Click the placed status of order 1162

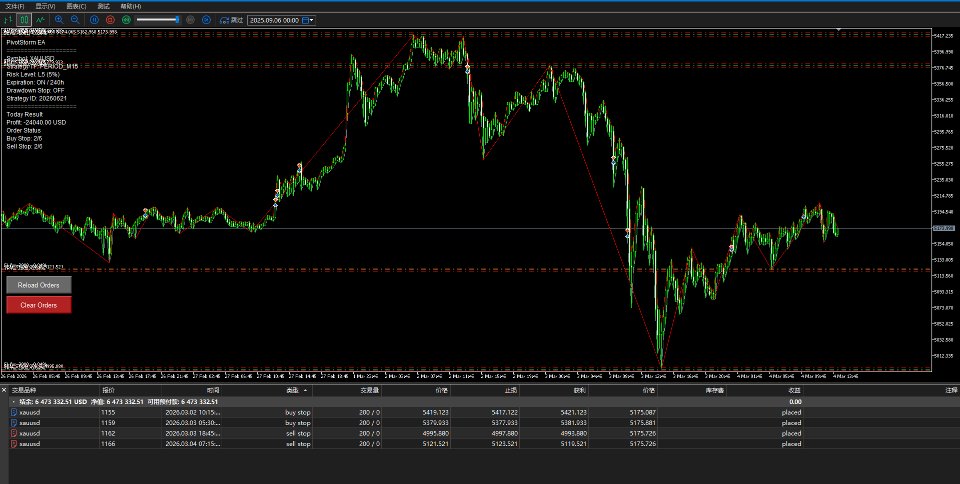tap(791, 433)
